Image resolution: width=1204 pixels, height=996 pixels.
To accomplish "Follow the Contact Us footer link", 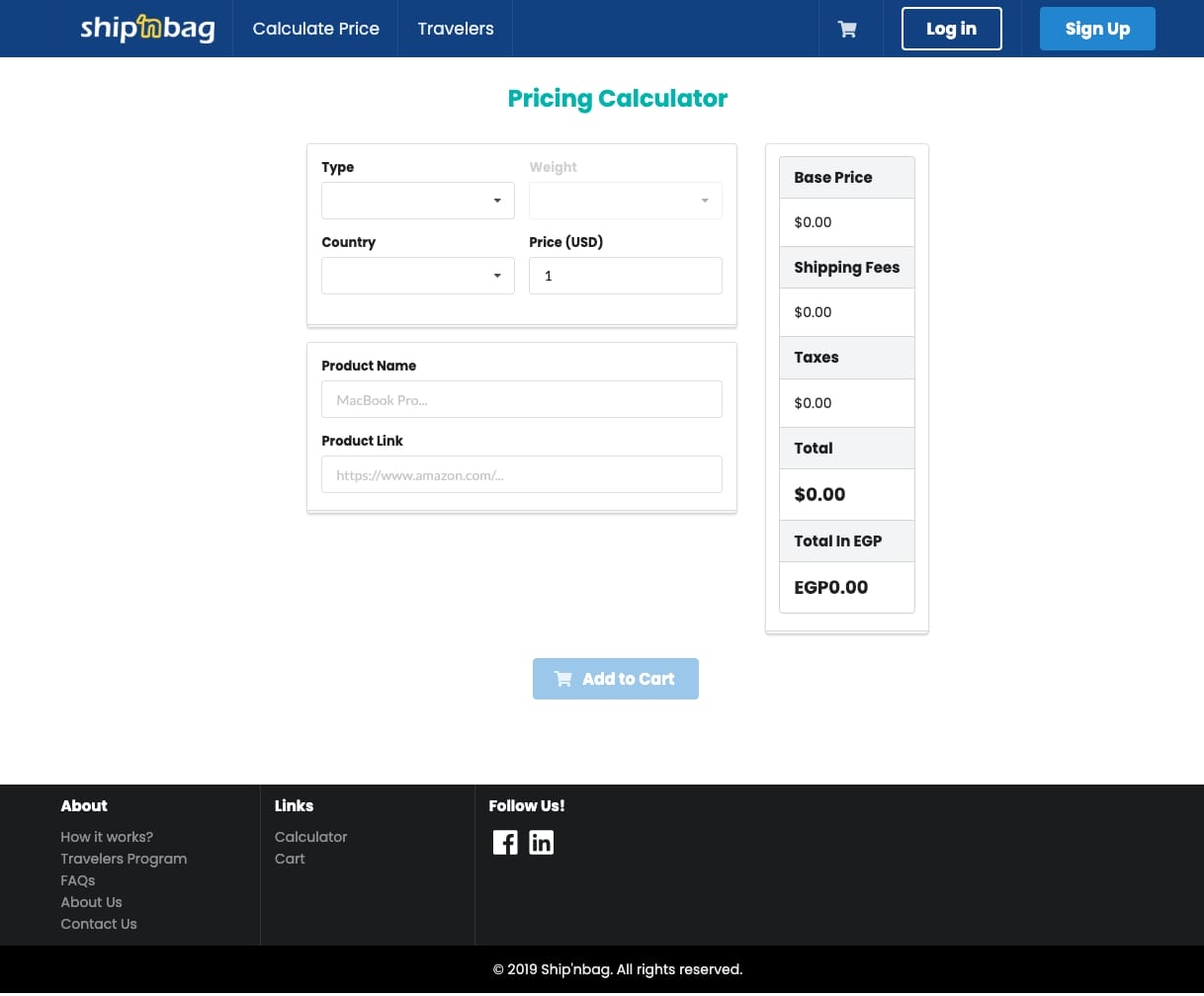I will [99, 924].
